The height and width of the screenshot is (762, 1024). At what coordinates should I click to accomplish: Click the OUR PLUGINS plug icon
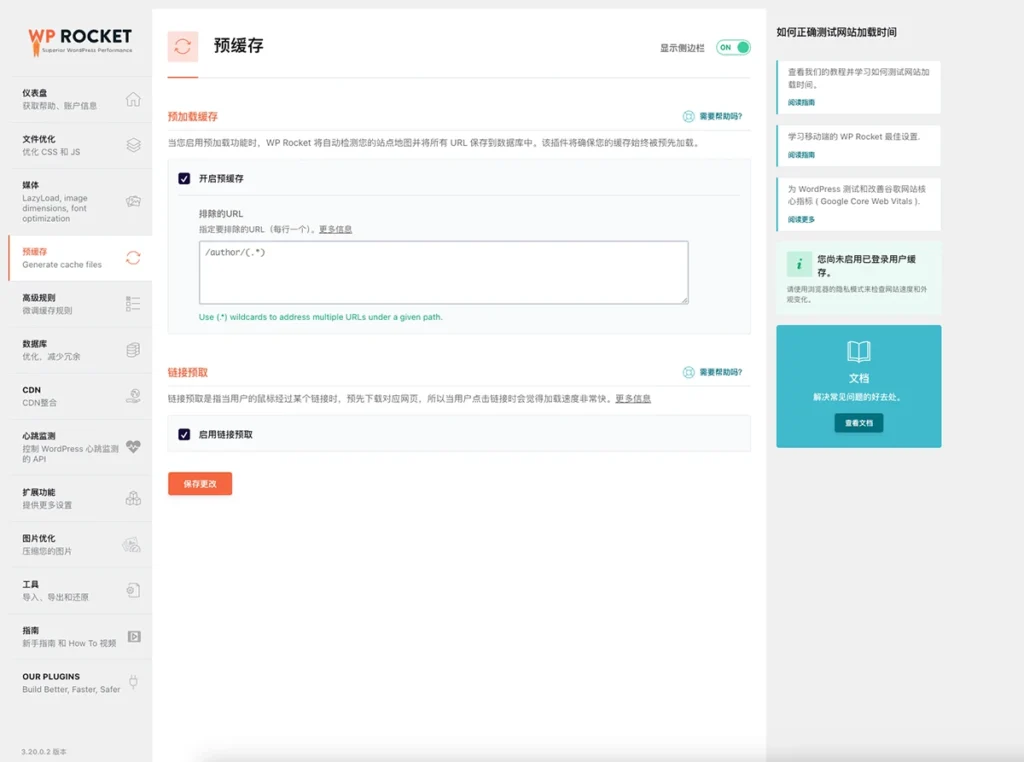coord(133,683)
